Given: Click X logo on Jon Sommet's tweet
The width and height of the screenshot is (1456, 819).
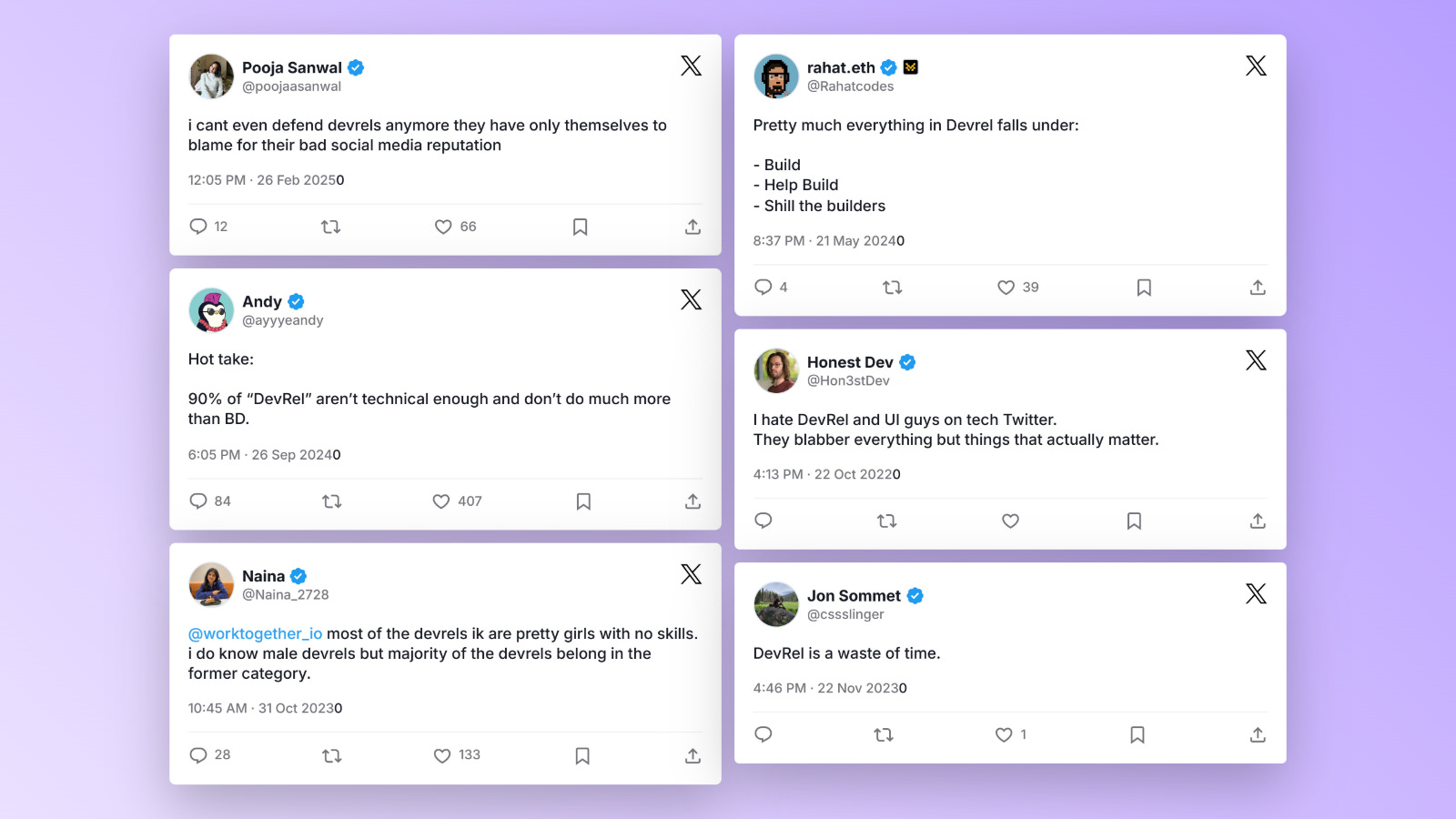Looking at the screenshot, I should (x=1256, y=594).
